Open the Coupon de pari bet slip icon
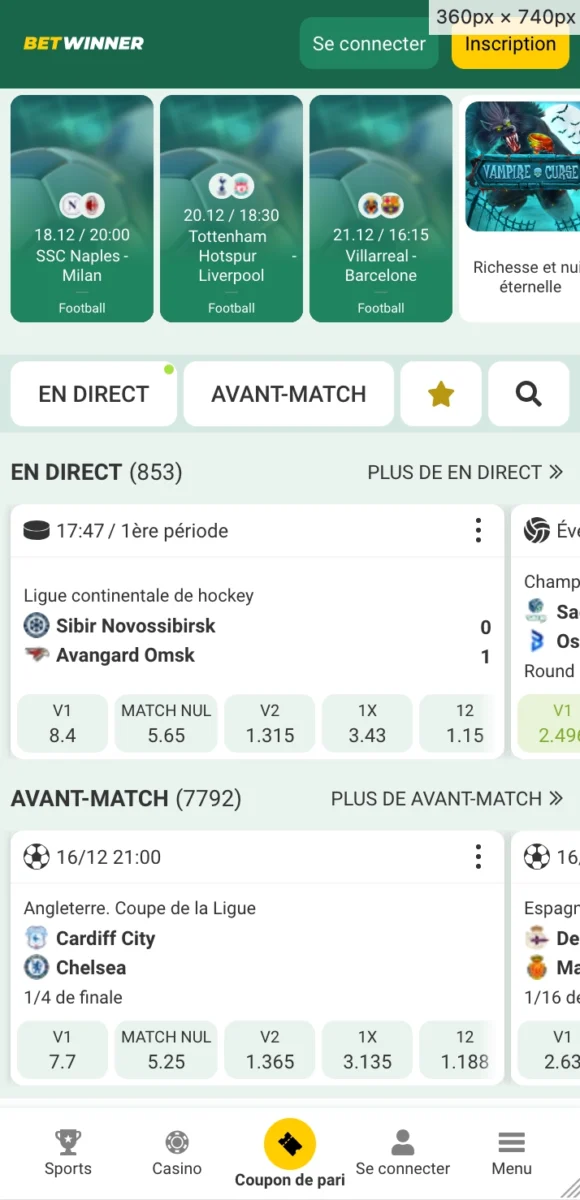 click(290, 1145)
